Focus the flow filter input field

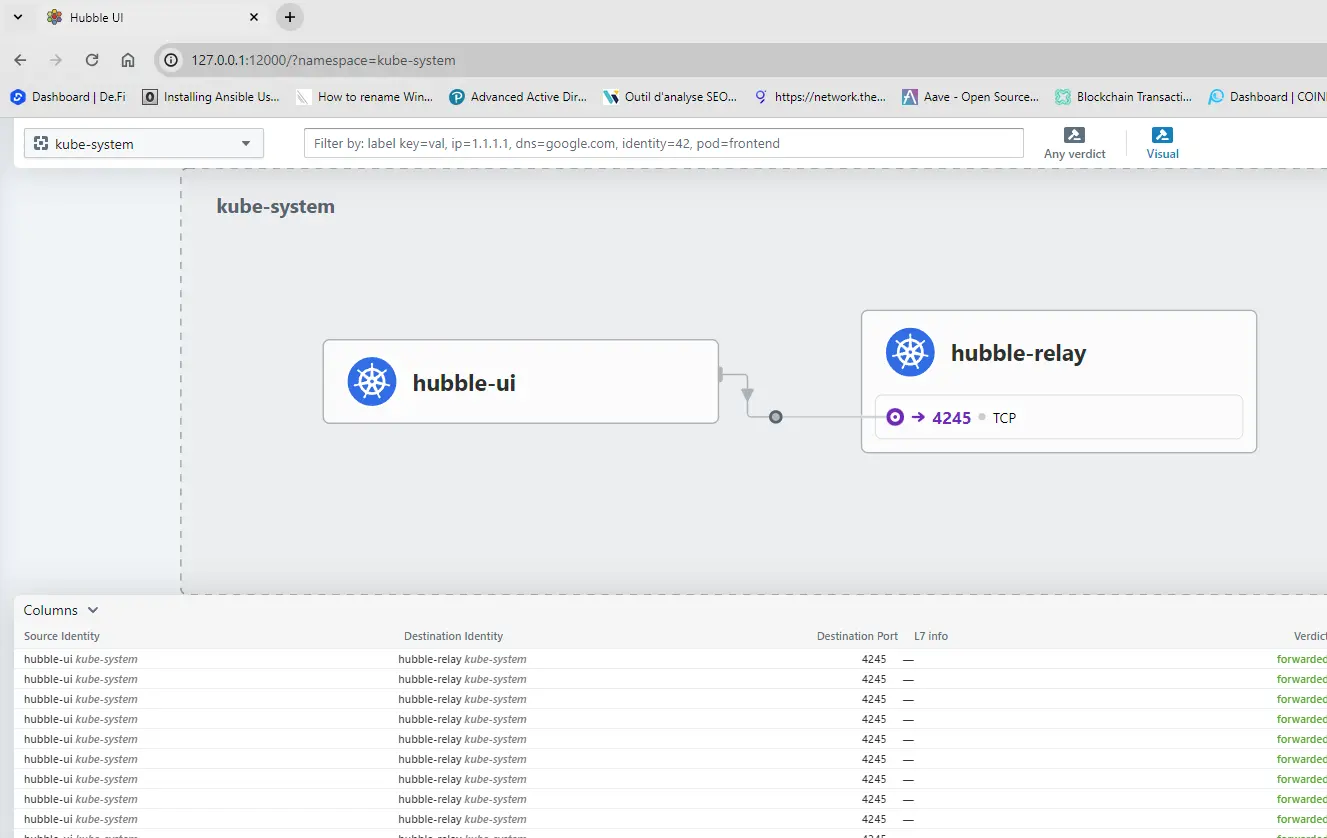point(664,143)
